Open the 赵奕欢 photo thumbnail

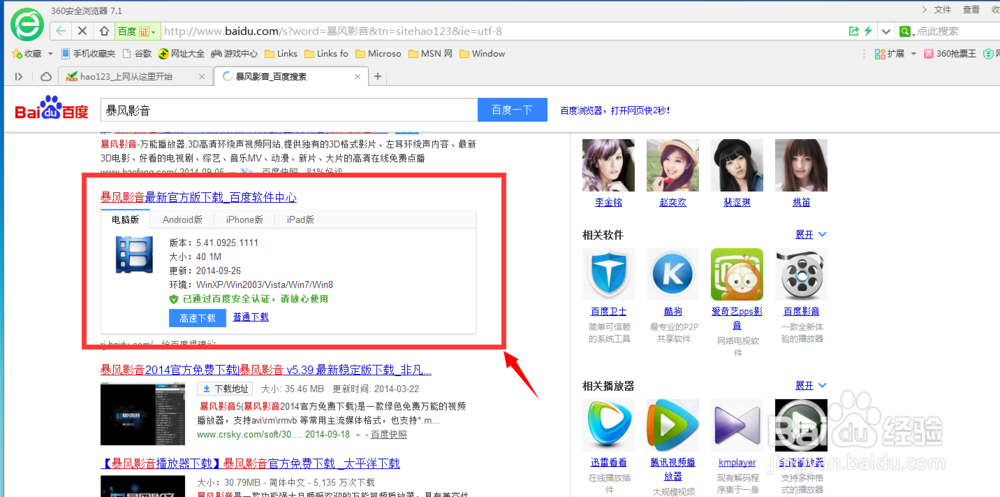[672, 165]
